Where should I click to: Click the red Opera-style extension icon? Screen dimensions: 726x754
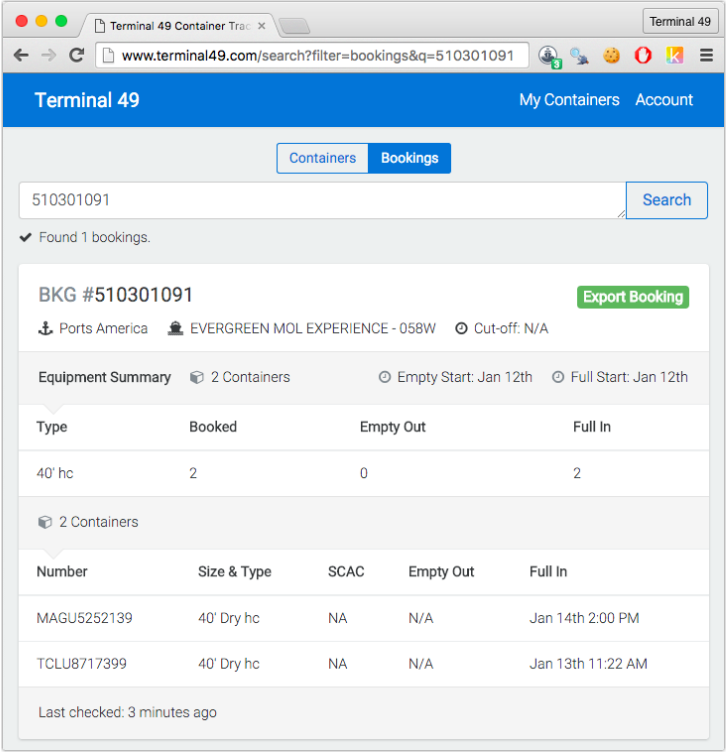click(x=643, y=56)
